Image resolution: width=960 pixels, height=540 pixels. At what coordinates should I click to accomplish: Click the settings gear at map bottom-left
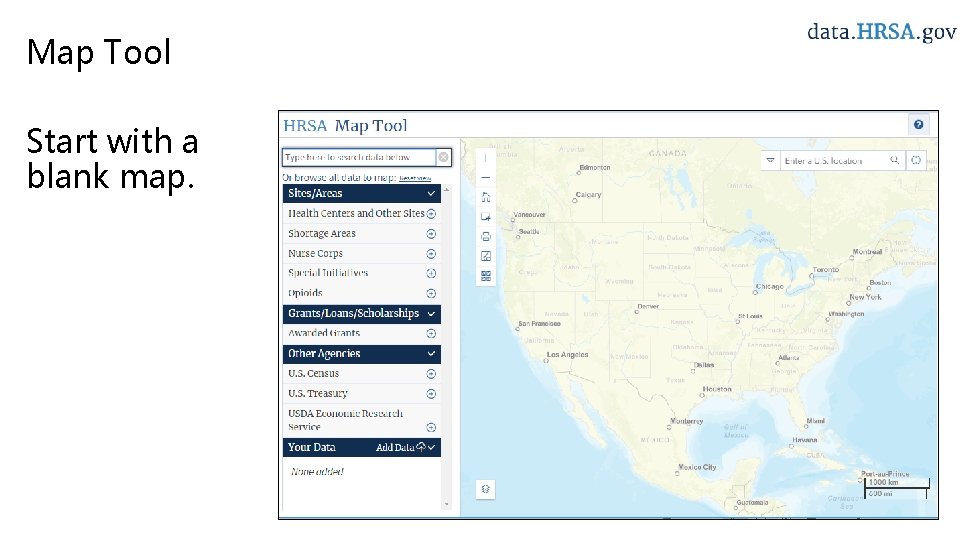point(486,489)
